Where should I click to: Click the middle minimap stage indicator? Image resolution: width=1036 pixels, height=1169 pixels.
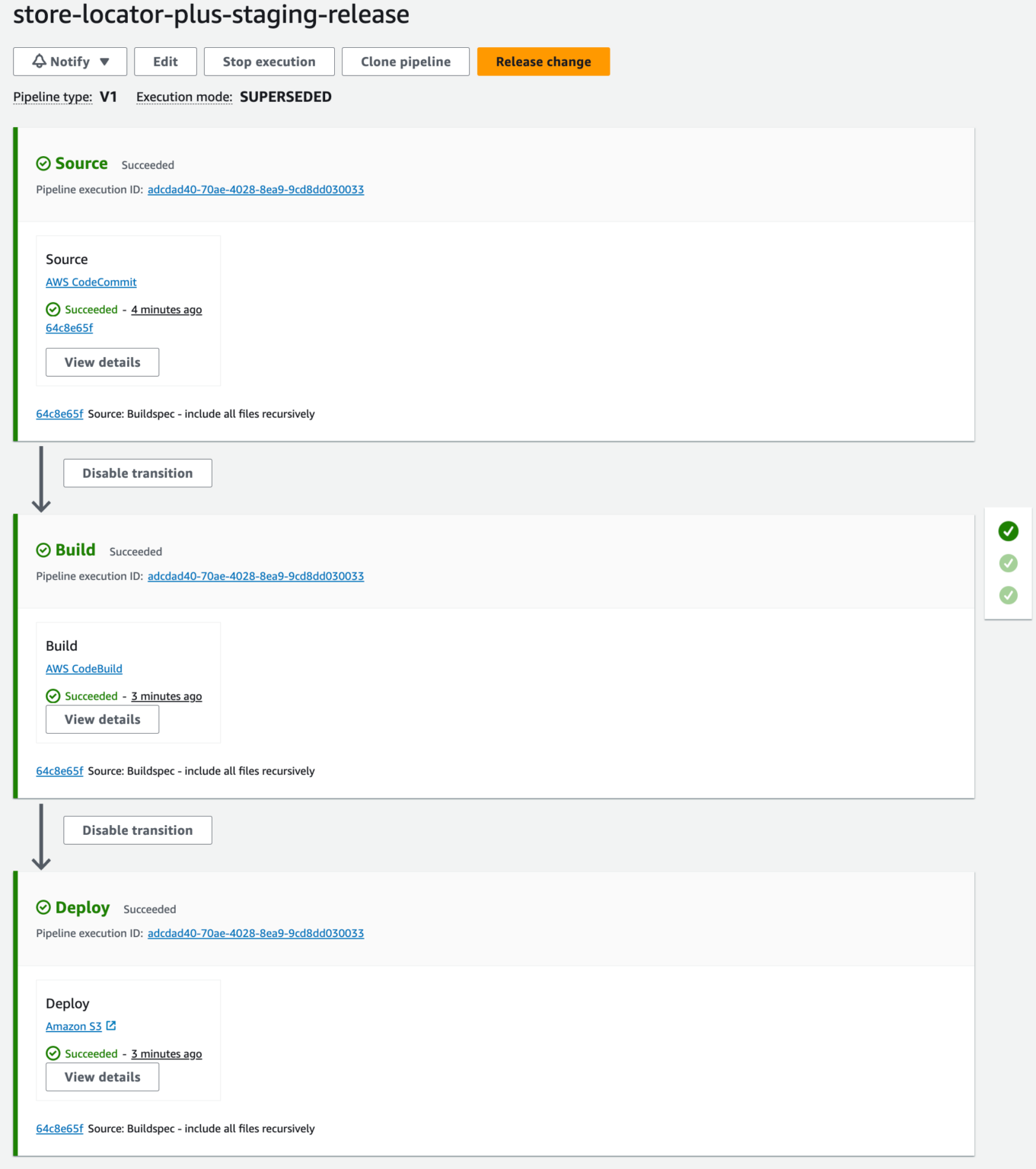pos(1008,562)
